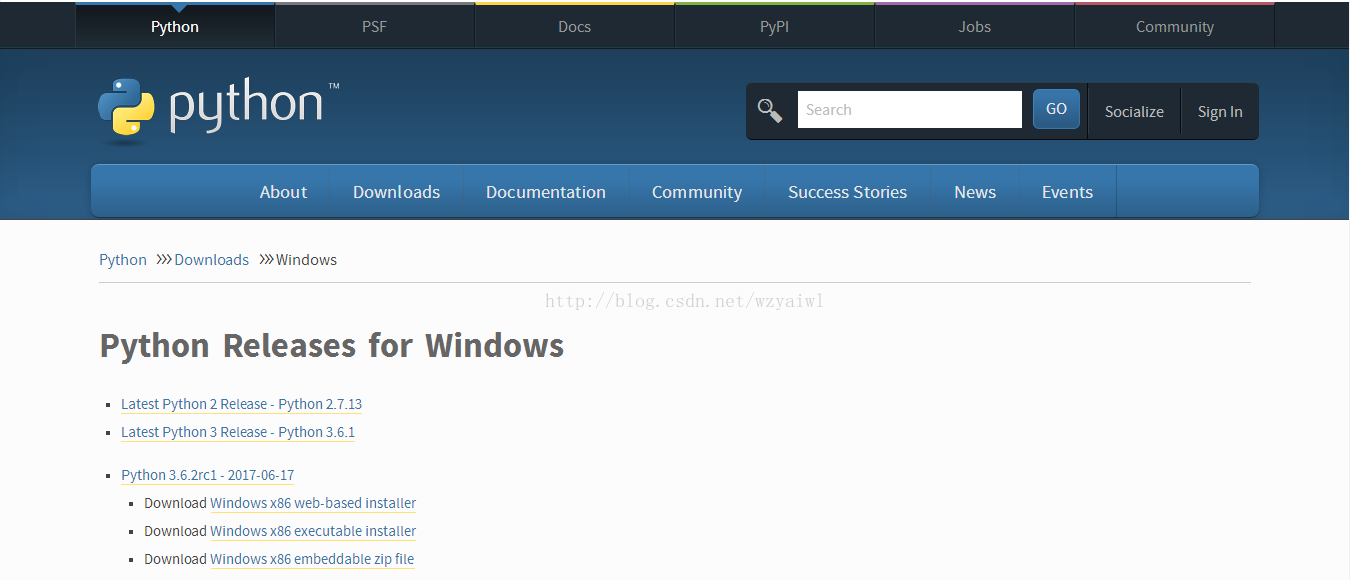Open the Jobs top tab
1350x580 pixels.
point(974,27)
